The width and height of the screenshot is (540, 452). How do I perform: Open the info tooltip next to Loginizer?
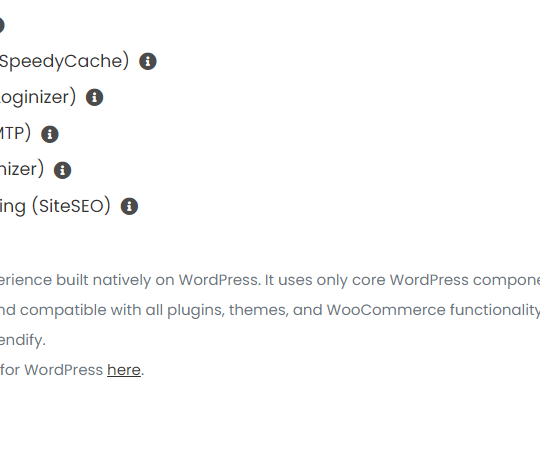pos(94,97)
